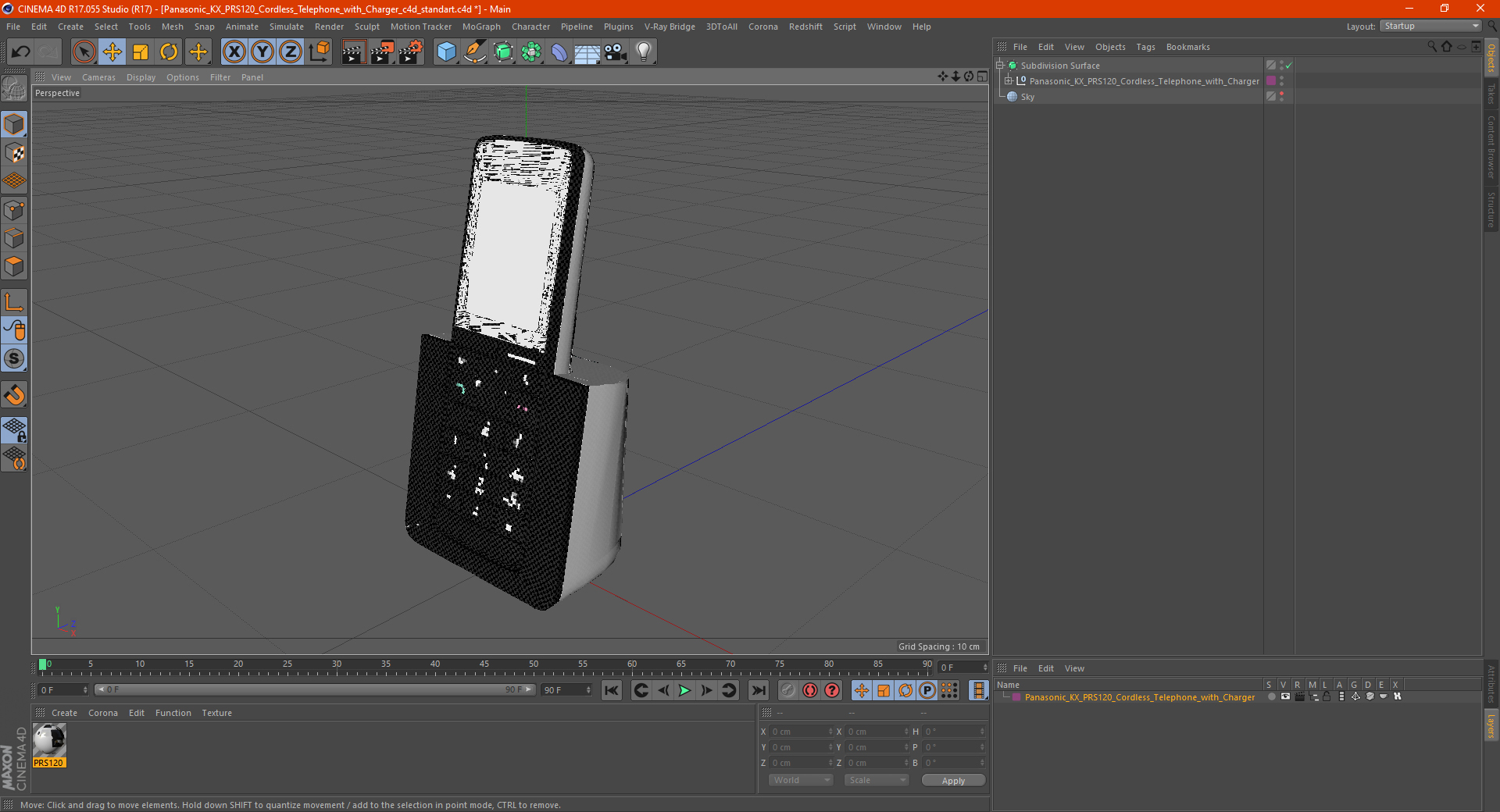Toggle Subdivision Surface visibility dots
The width and height of the screenshot is (1500, 812).
(1281, 66)
